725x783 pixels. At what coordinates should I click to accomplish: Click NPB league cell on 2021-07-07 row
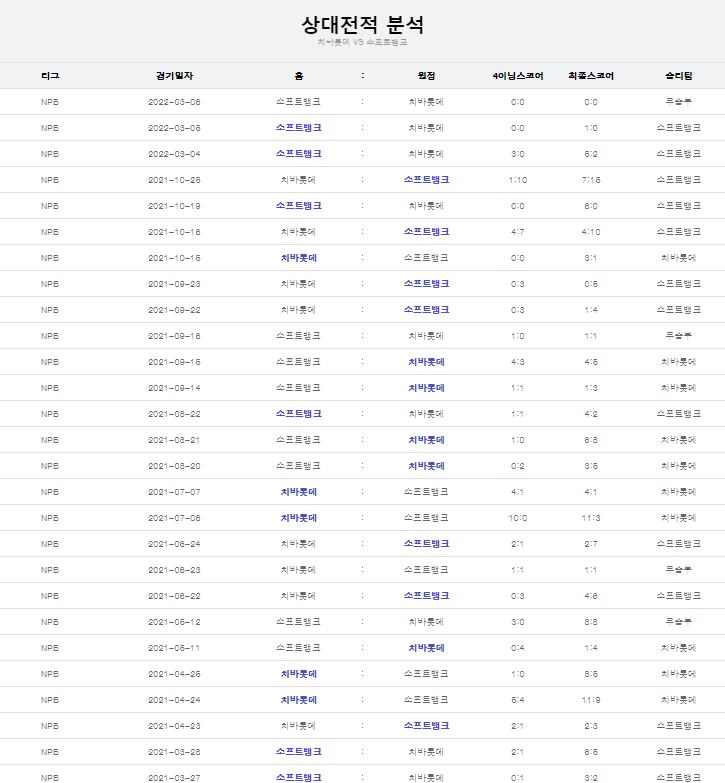click(50, 492)
